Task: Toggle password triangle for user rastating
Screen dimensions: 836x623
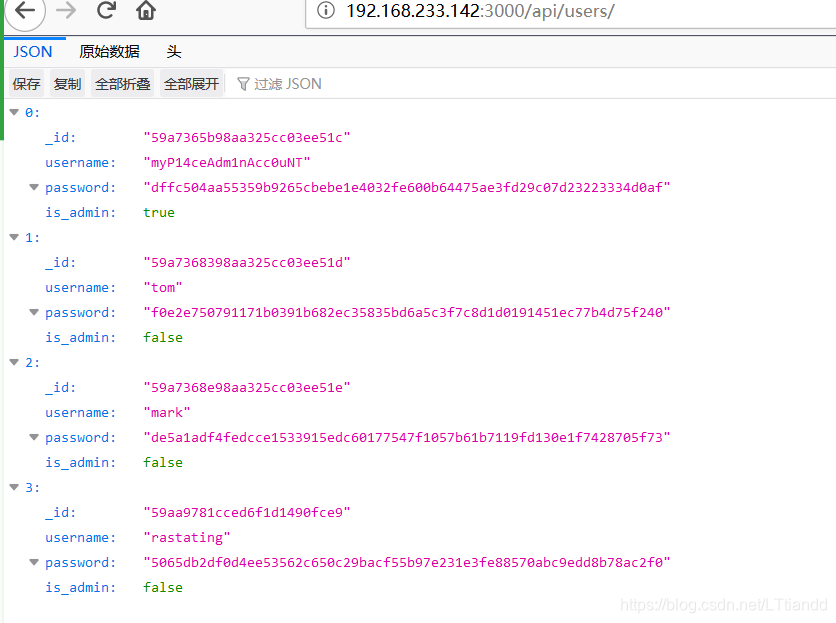Action: [34, 562]
